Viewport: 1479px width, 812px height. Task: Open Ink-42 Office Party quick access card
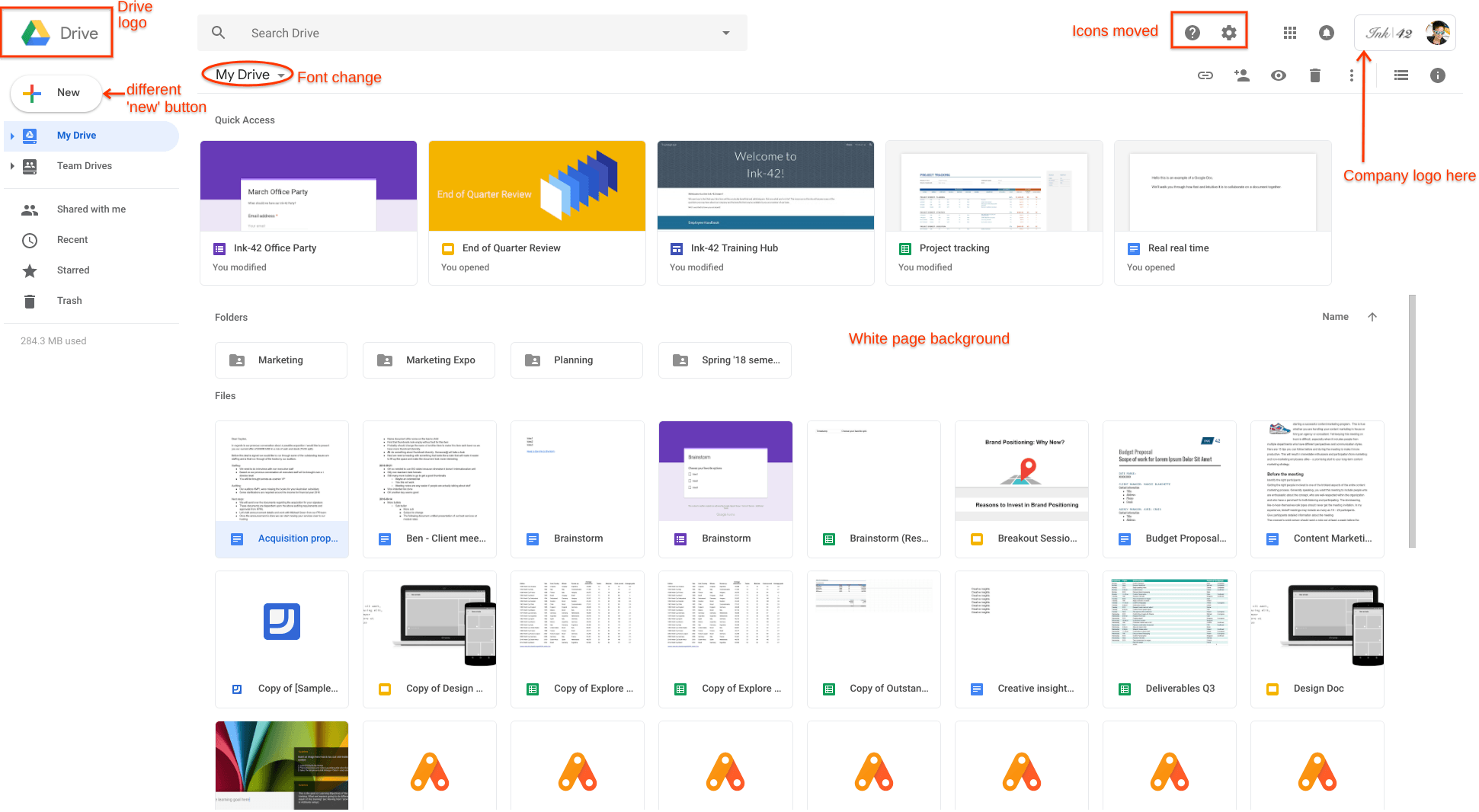point(309,213)
